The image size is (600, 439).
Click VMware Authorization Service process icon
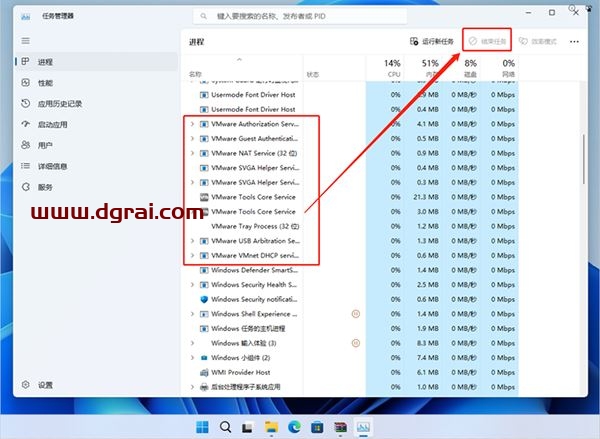(x=204, y=124)
